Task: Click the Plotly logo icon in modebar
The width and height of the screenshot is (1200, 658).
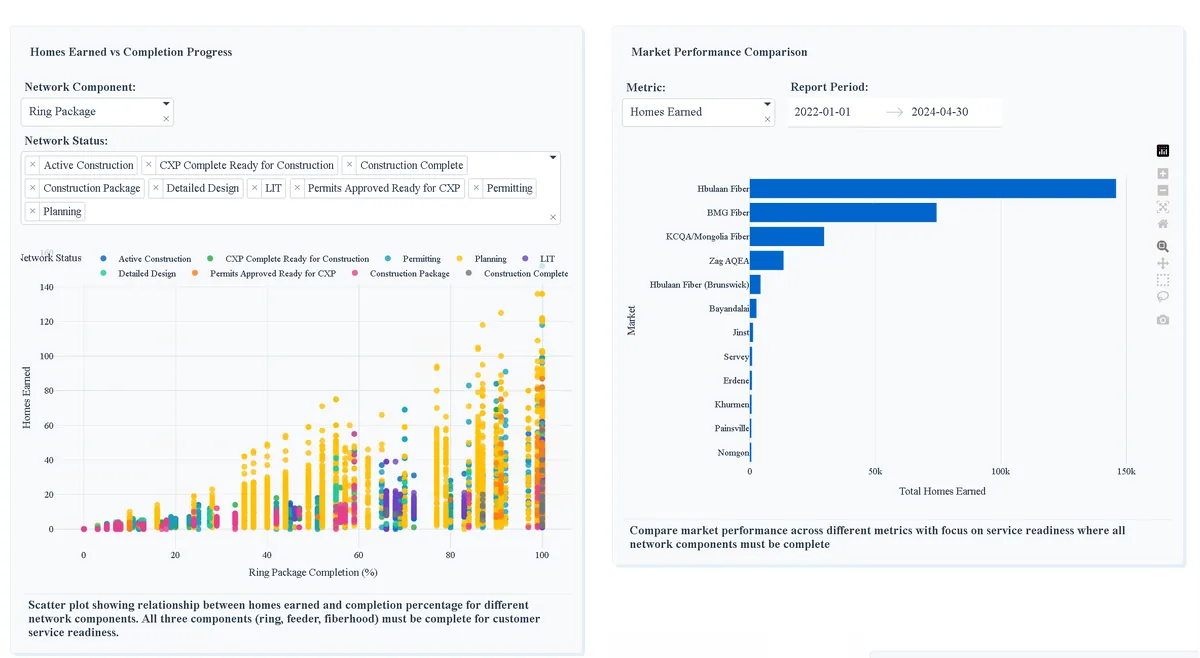Action: 1162,151
